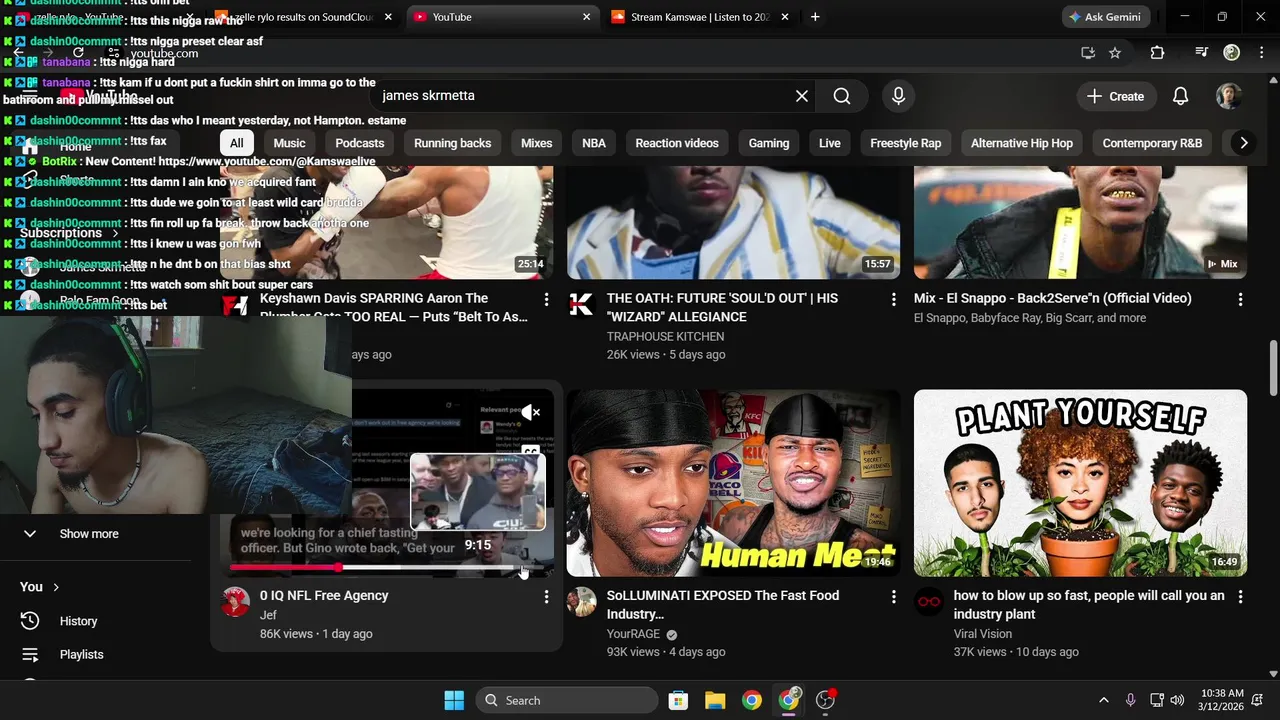This screenshot has width=1280, height=720.
Task: Select the Mixes filter chip
Action: (x=537, y=143)
